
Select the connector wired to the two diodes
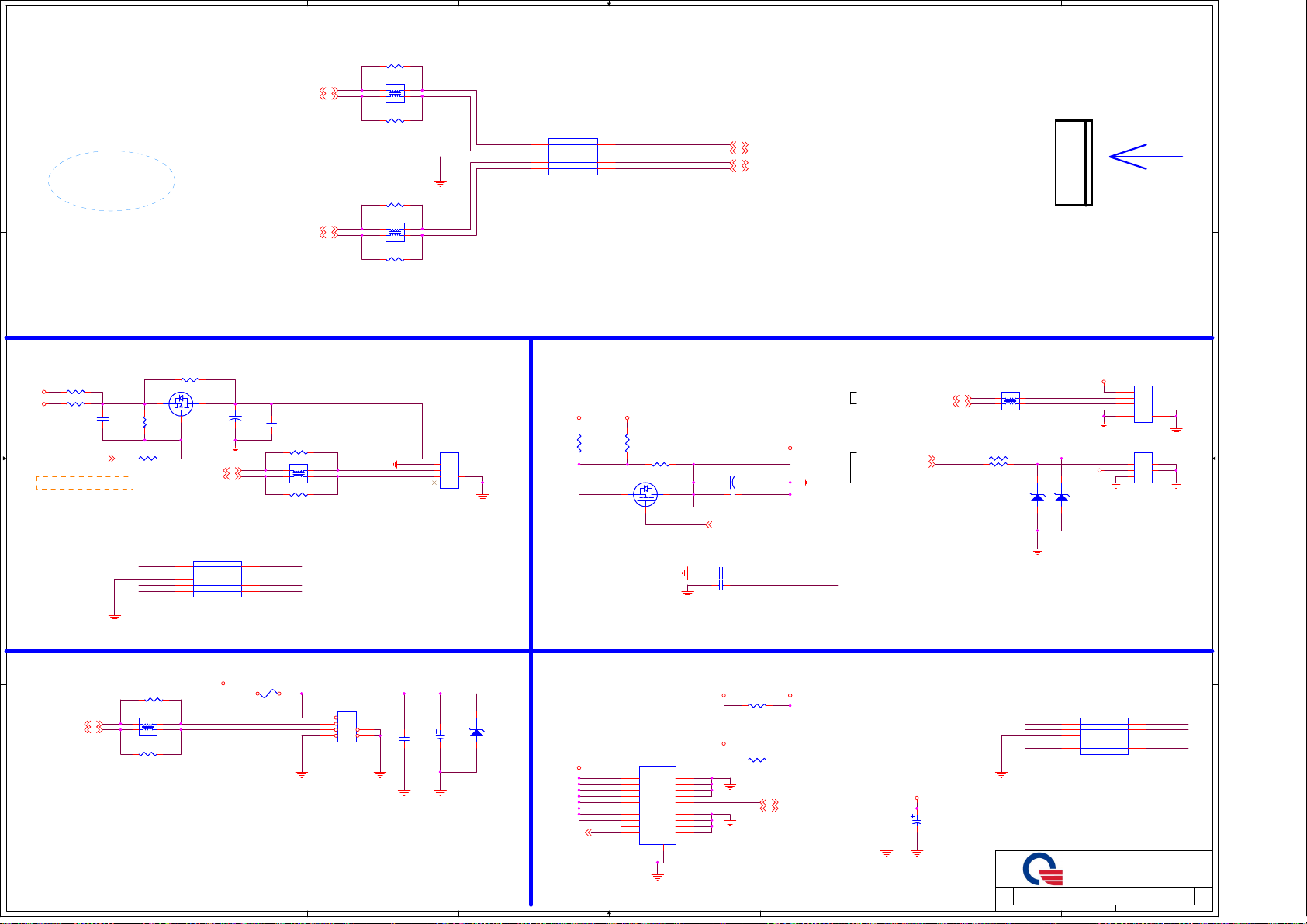(x=1143, y=468)
